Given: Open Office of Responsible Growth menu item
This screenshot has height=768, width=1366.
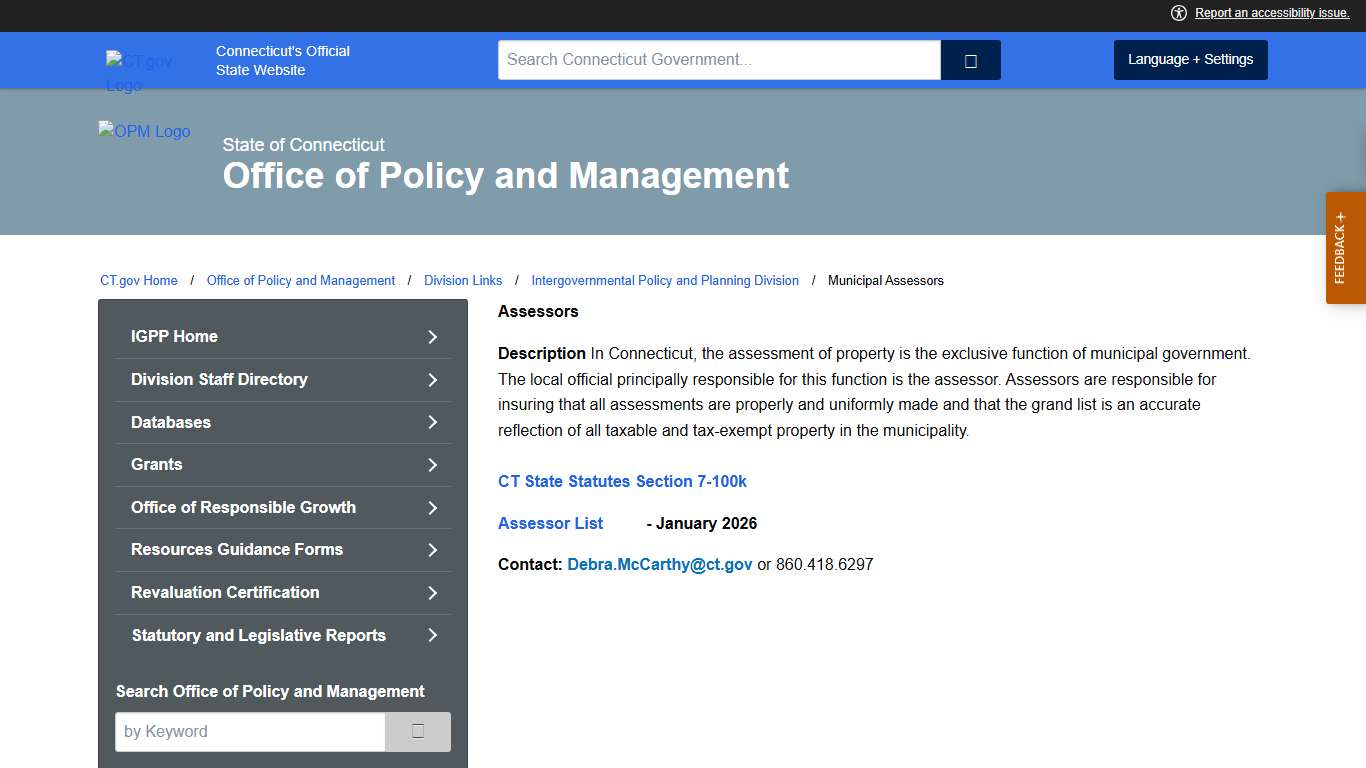Looking at the screenshot, I should (243, 507).
